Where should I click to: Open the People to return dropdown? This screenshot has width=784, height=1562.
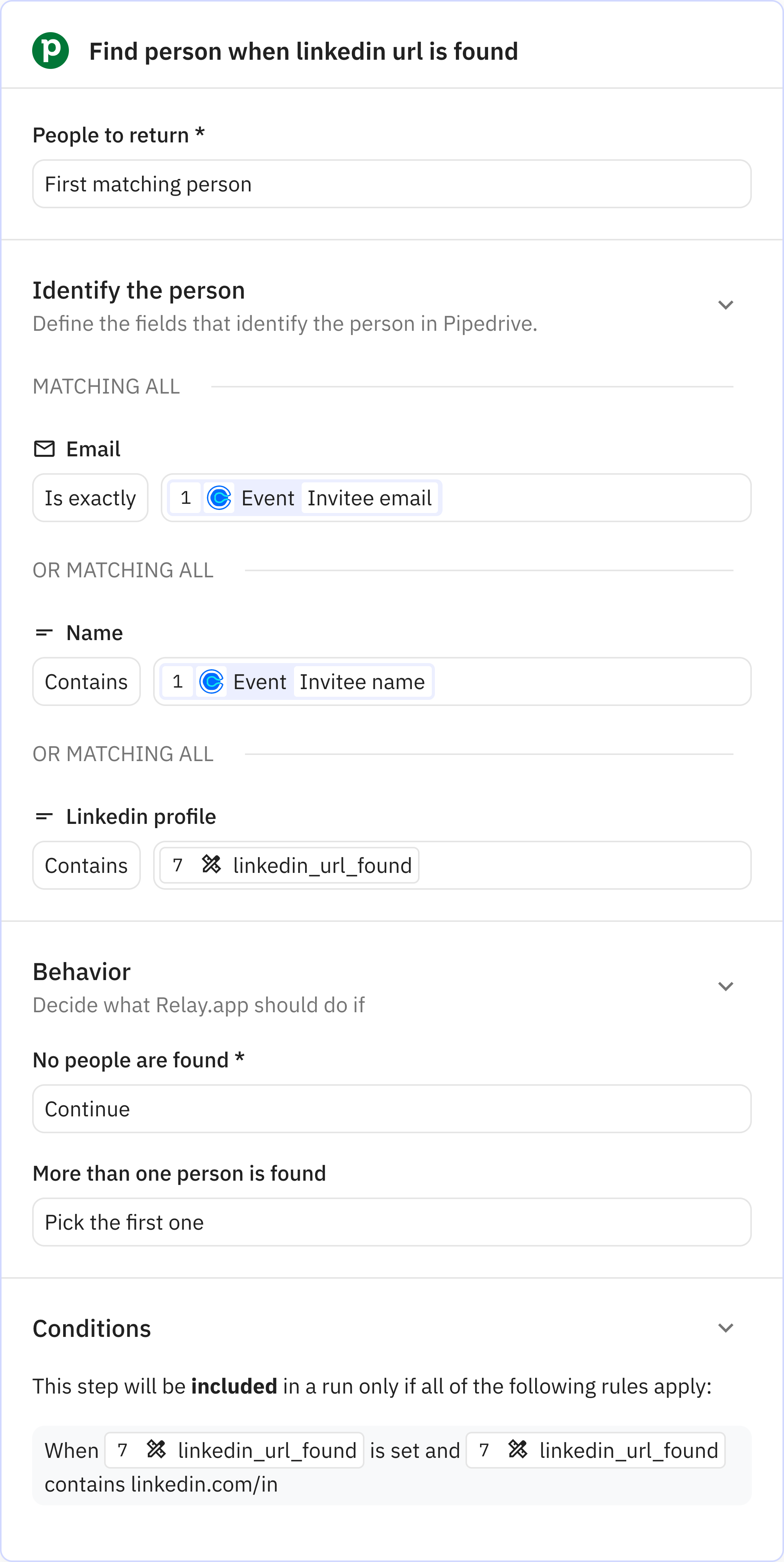[x=392, y=184]
